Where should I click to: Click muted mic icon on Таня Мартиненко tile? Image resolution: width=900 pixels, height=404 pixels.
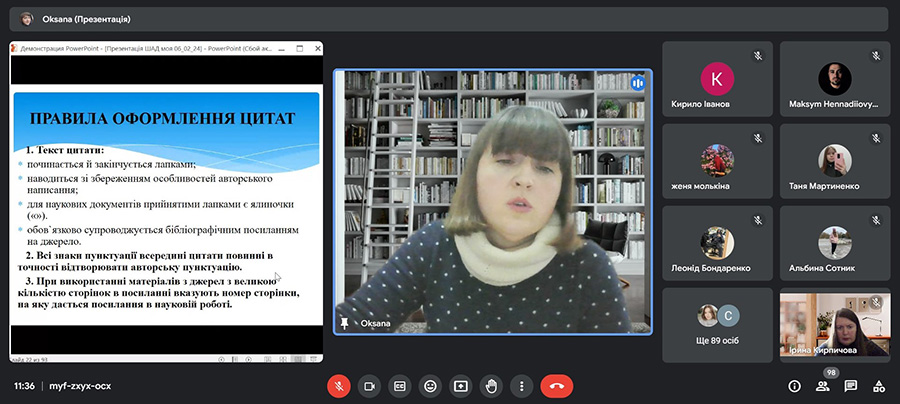875,138
